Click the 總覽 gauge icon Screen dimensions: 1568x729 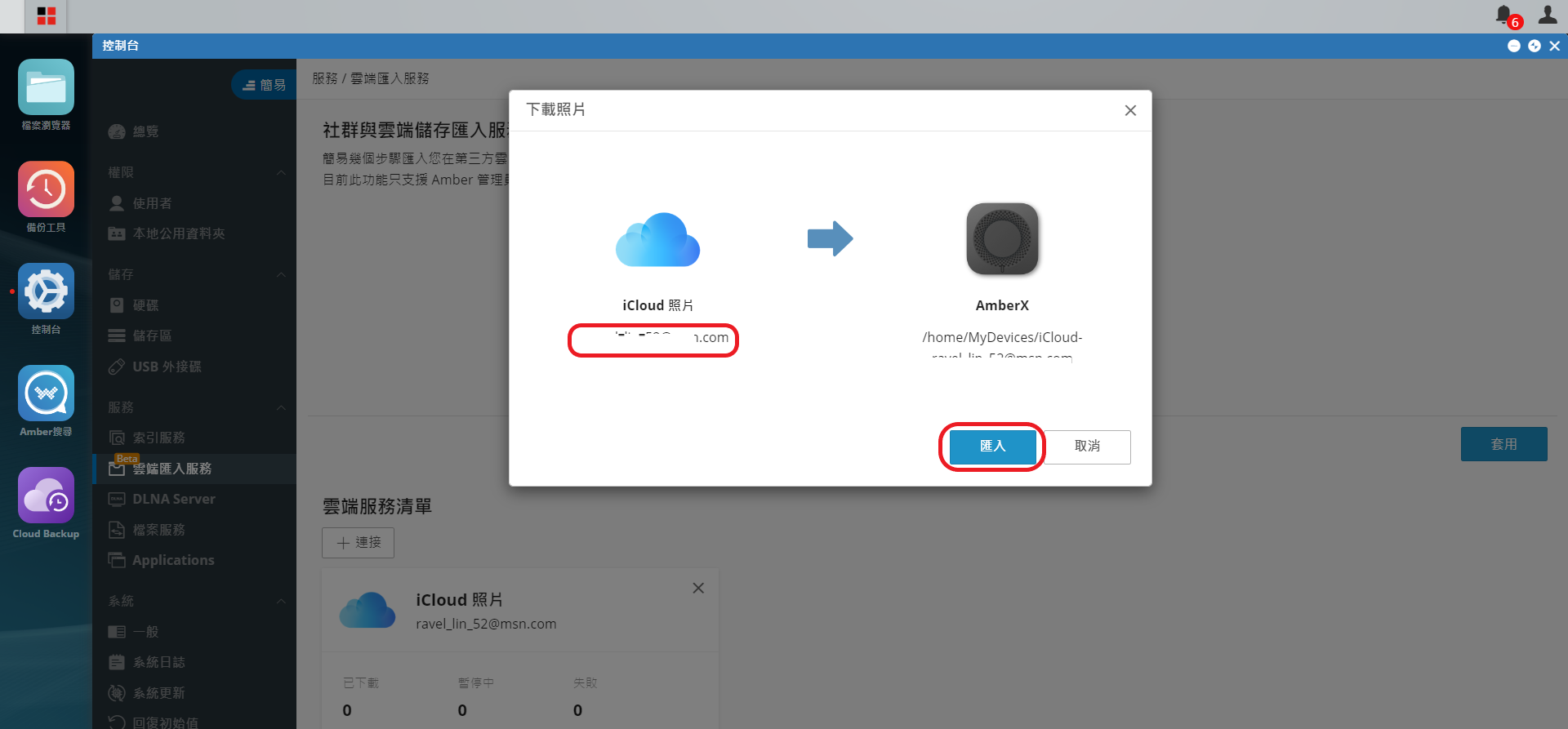pos(117,131)
